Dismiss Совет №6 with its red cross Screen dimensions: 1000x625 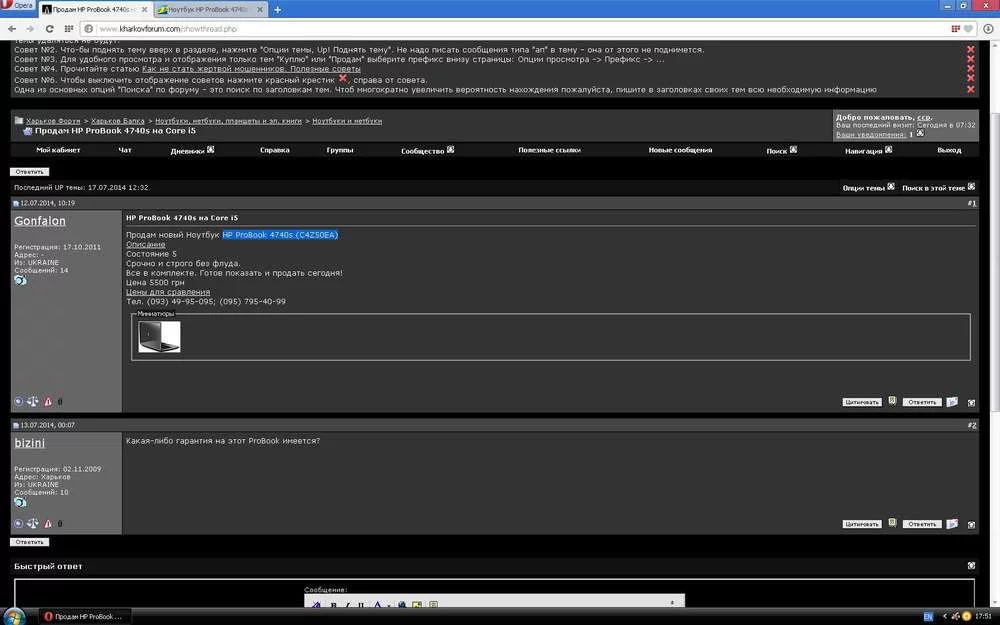click(970, 78)
